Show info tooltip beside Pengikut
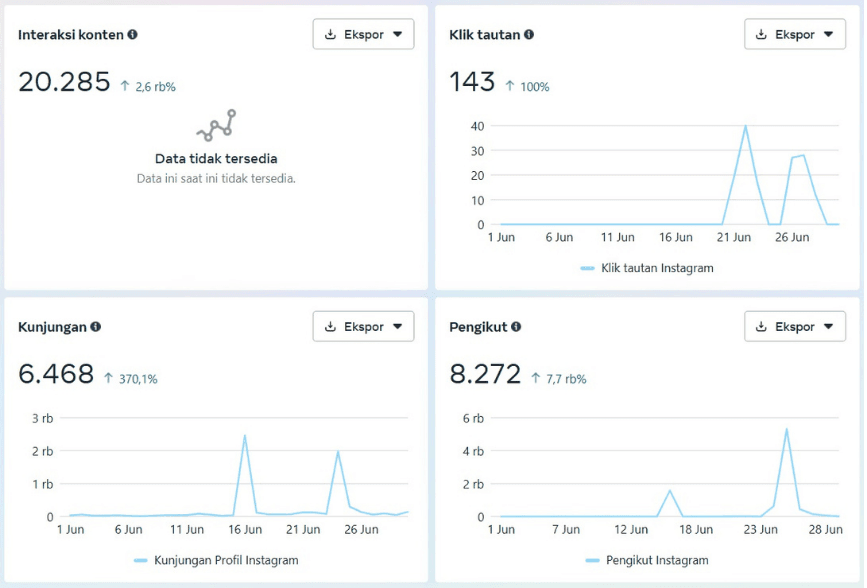 (516, 327)
